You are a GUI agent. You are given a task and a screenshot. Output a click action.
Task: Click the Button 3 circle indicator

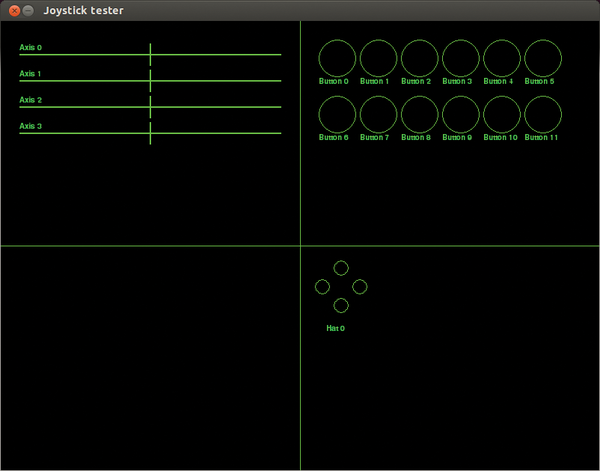coord(461,58)
